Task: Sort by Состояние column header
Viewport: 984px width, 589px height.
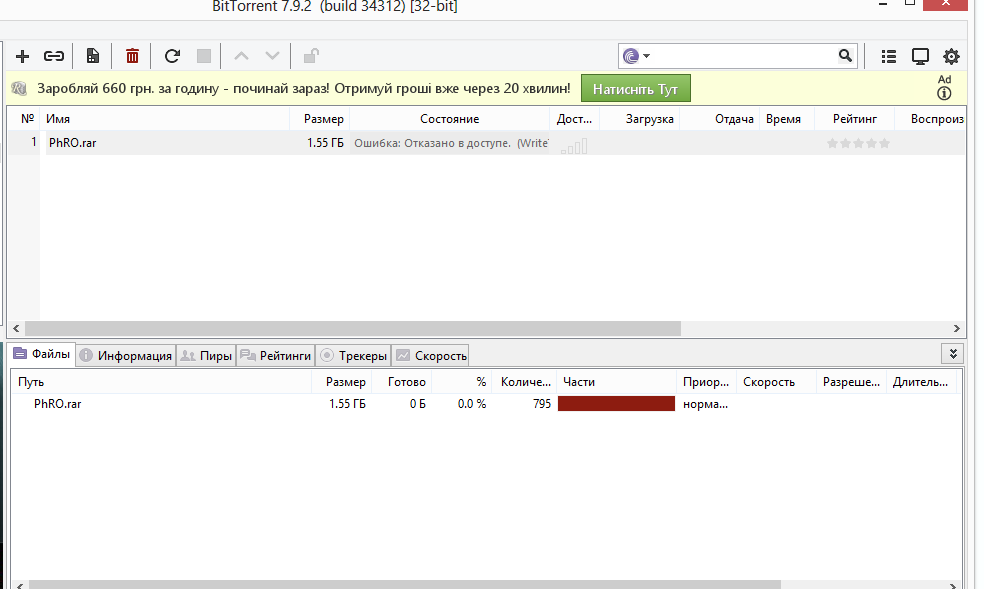Action: click(449, 119)
